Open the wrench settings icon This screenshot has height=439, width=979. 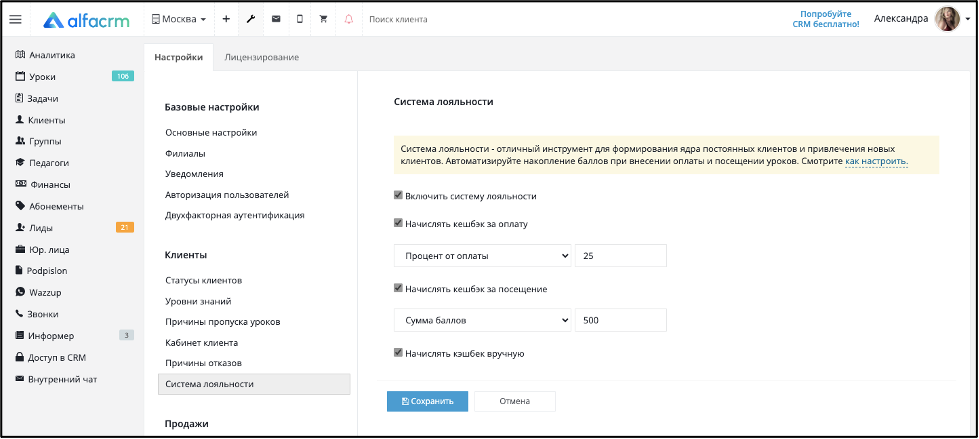pyautogui.click(x=250, y=19)
